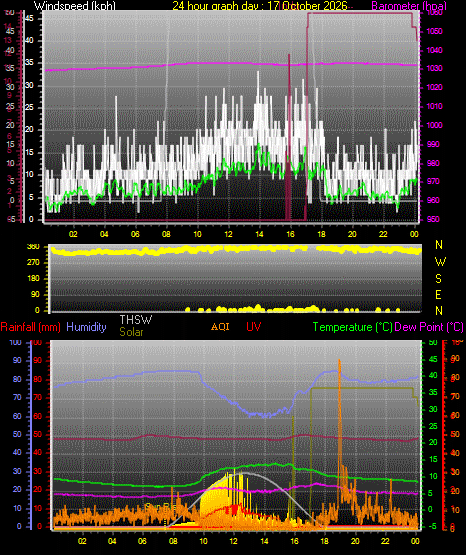This screenshot has height=555, width=466.
Task: Select the "AQI" legend label
Action: pos(220,326)
